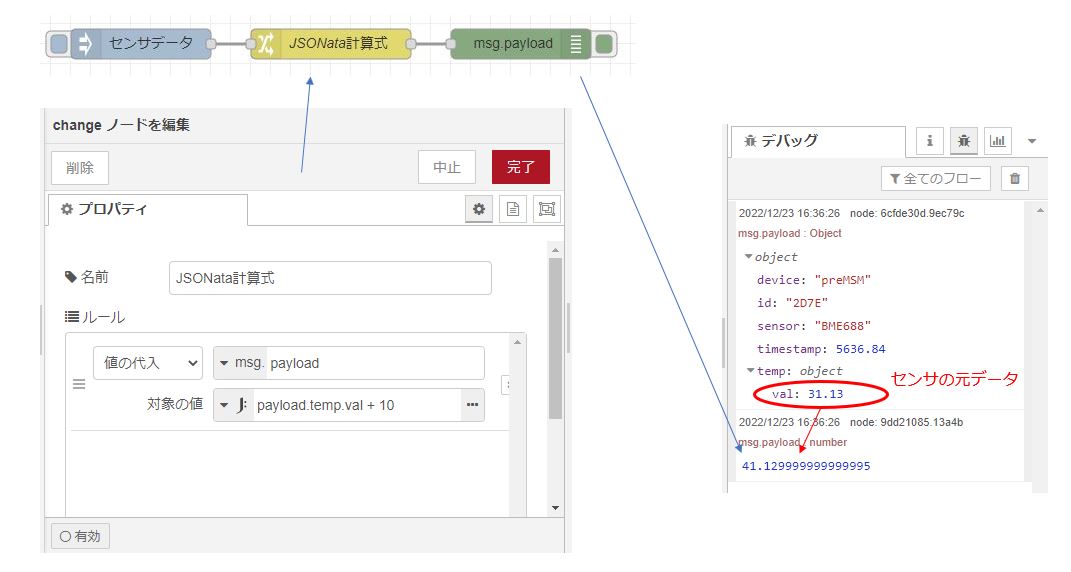1071x572 pixels.
Task: Select the bug debug sidebar icon
Action: point(964,142)
